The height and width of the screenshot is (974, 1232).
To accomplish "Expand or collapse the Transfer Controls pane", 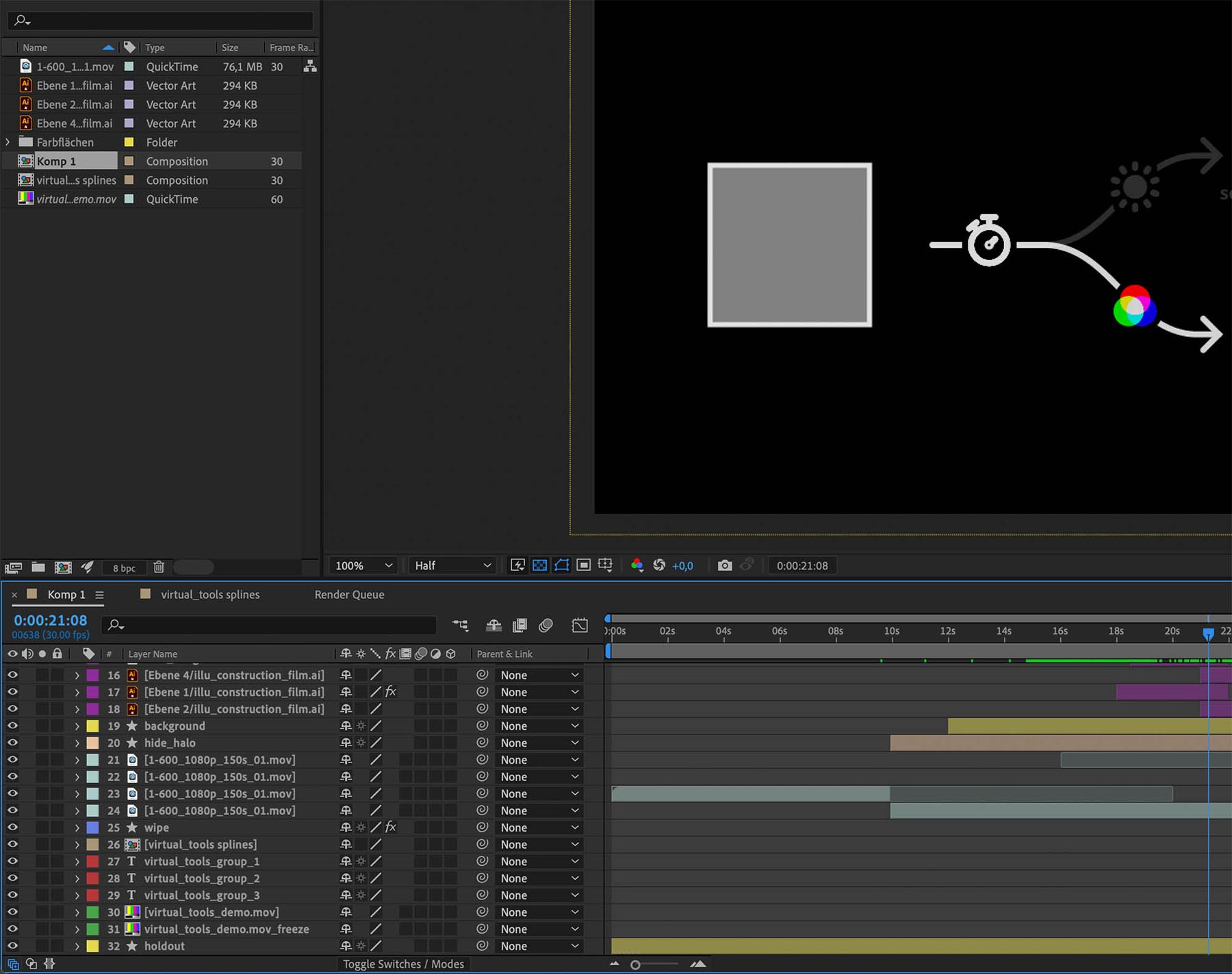I will tap(31, 964).
